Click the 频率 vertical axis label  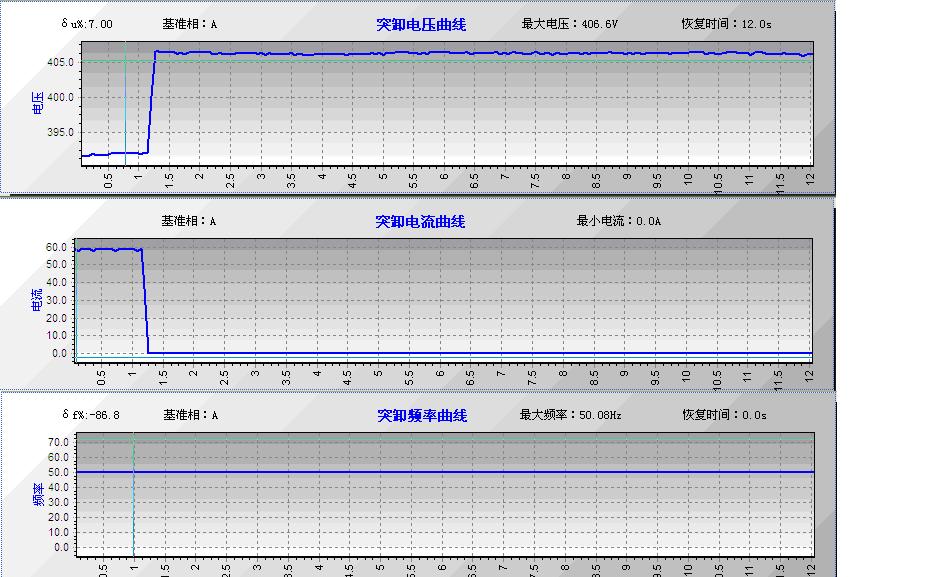(38, 494)
